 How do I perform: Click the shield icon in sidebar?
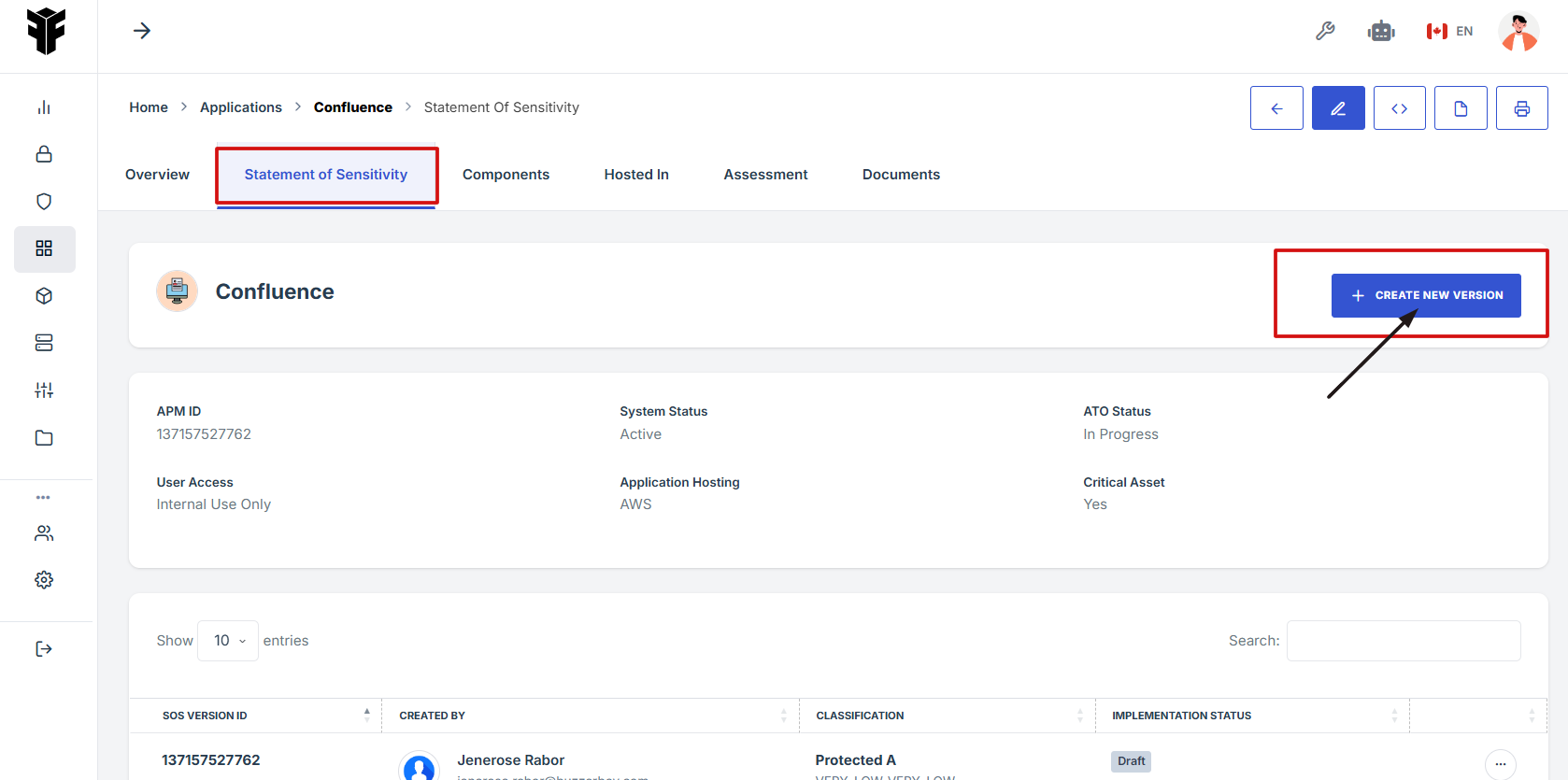[44, 202]
